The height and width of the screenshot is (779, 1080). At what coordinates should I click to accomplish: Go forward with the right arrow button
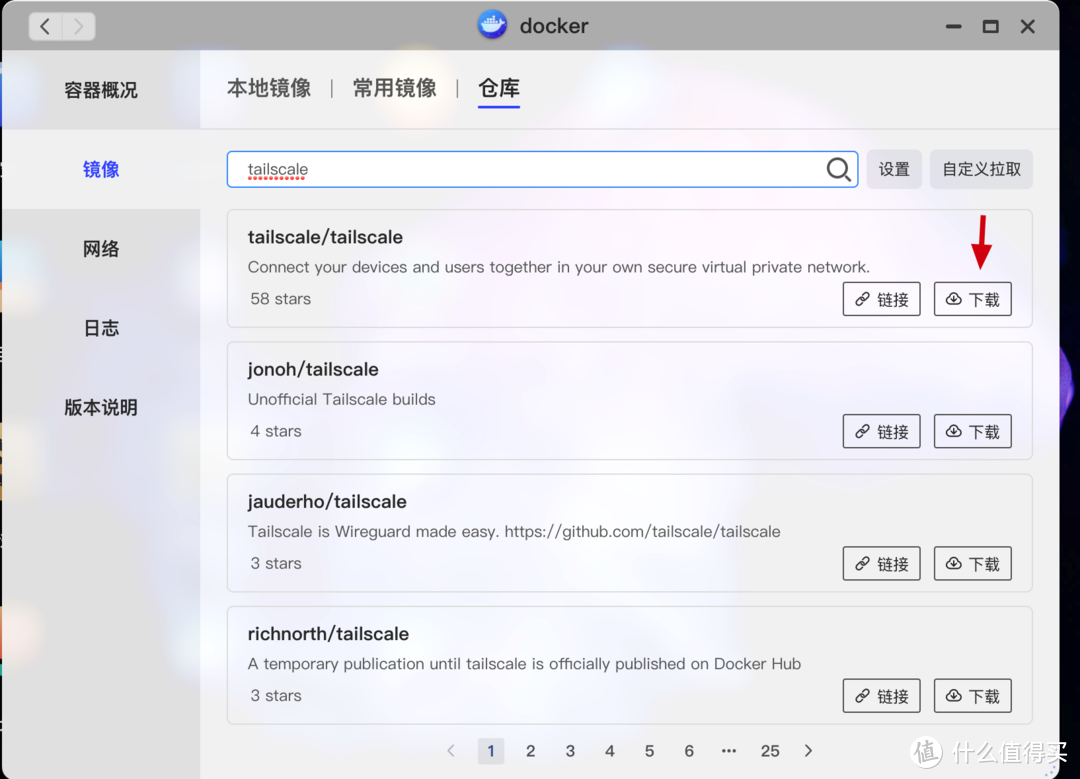pyautogui.click(x=79, y=27)
